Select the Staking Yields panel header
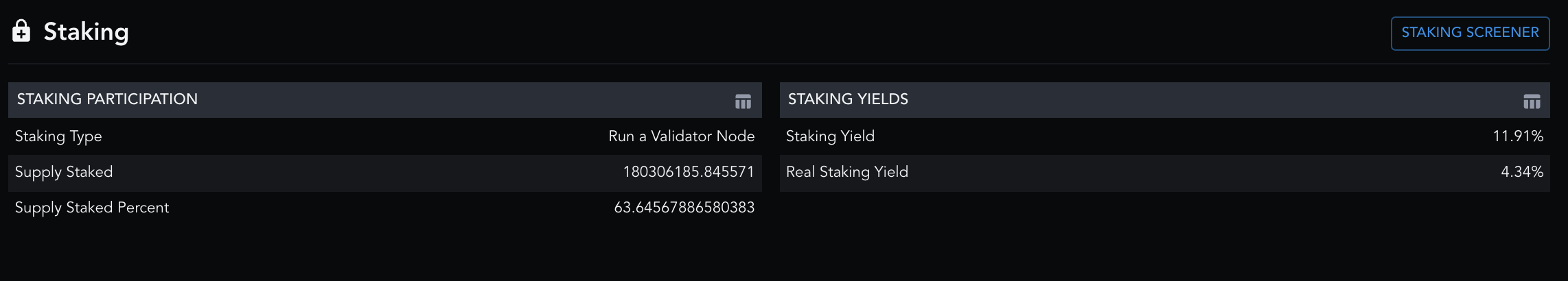 pyautogui.click(x=848, y=99)
